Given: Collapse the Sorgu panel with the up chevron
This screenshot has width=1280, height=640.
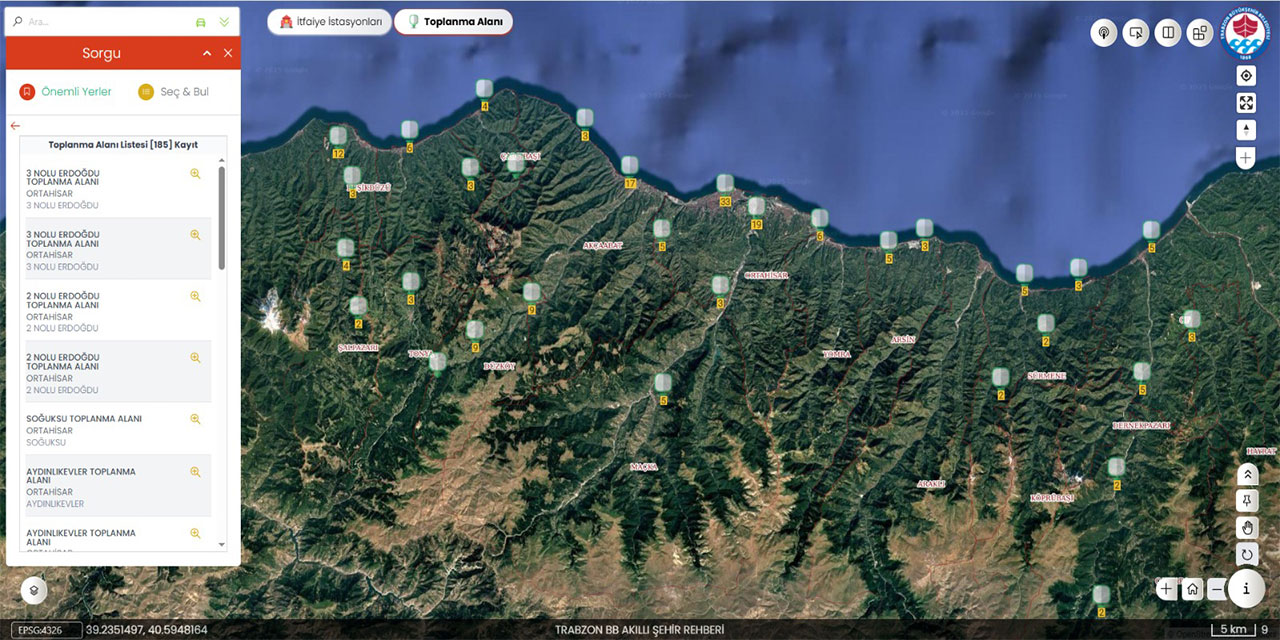Looking at the screenshot, I should pos(207,53).
